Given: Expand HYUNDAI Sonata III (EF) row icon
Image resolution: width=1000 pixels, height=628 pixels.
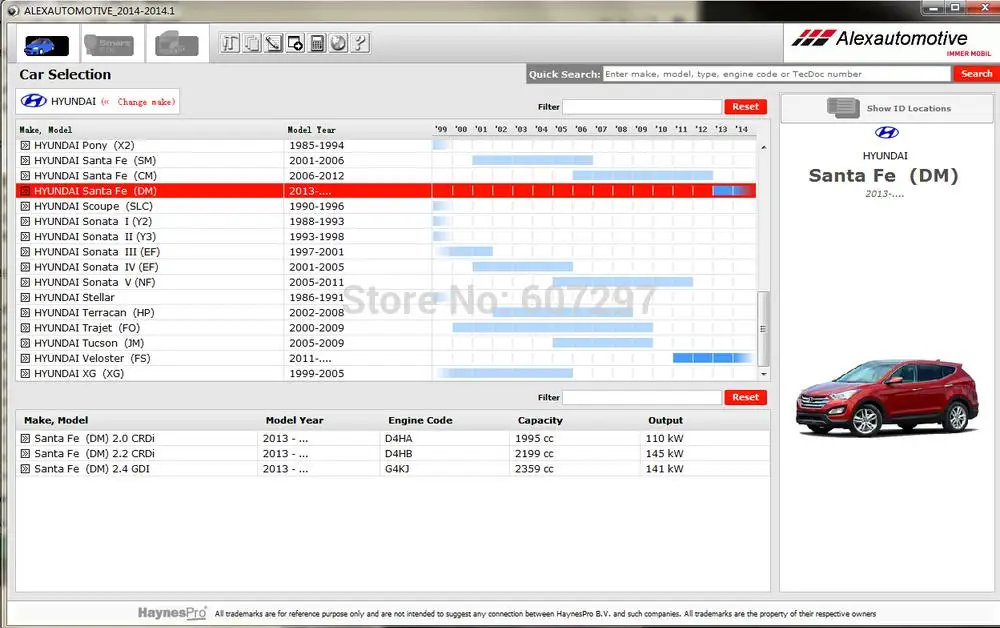Looking at the screenshot, I should pyautogui.click(x=25, y=252).
